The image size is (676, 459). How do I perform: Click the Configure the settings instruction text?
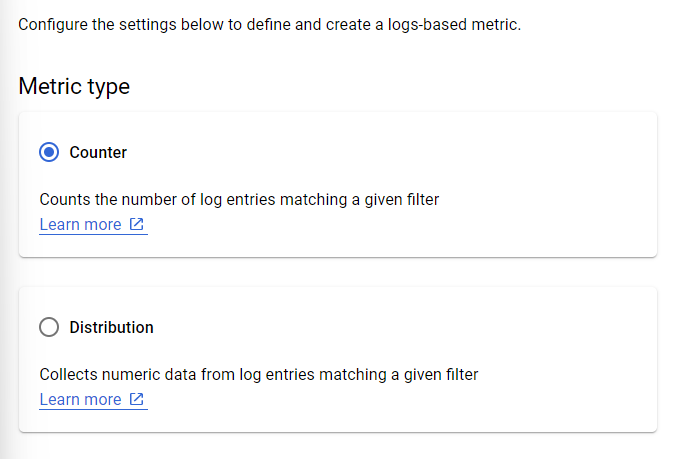269,24
